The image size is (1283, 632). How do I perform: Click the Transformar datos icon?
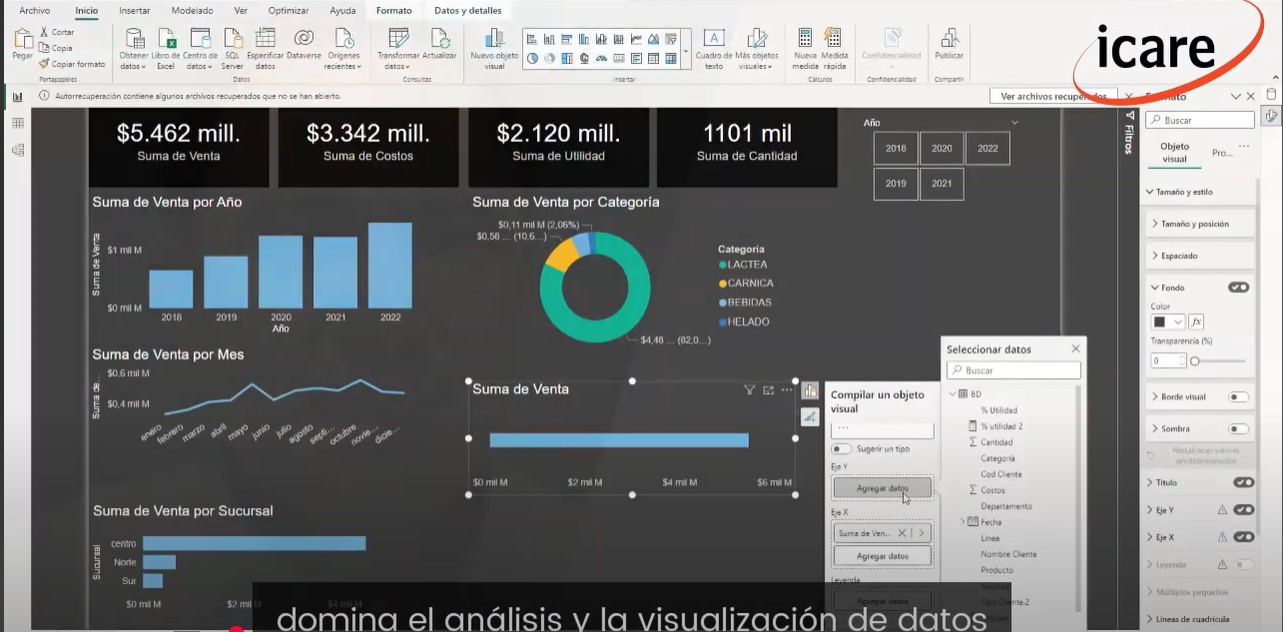398,40
